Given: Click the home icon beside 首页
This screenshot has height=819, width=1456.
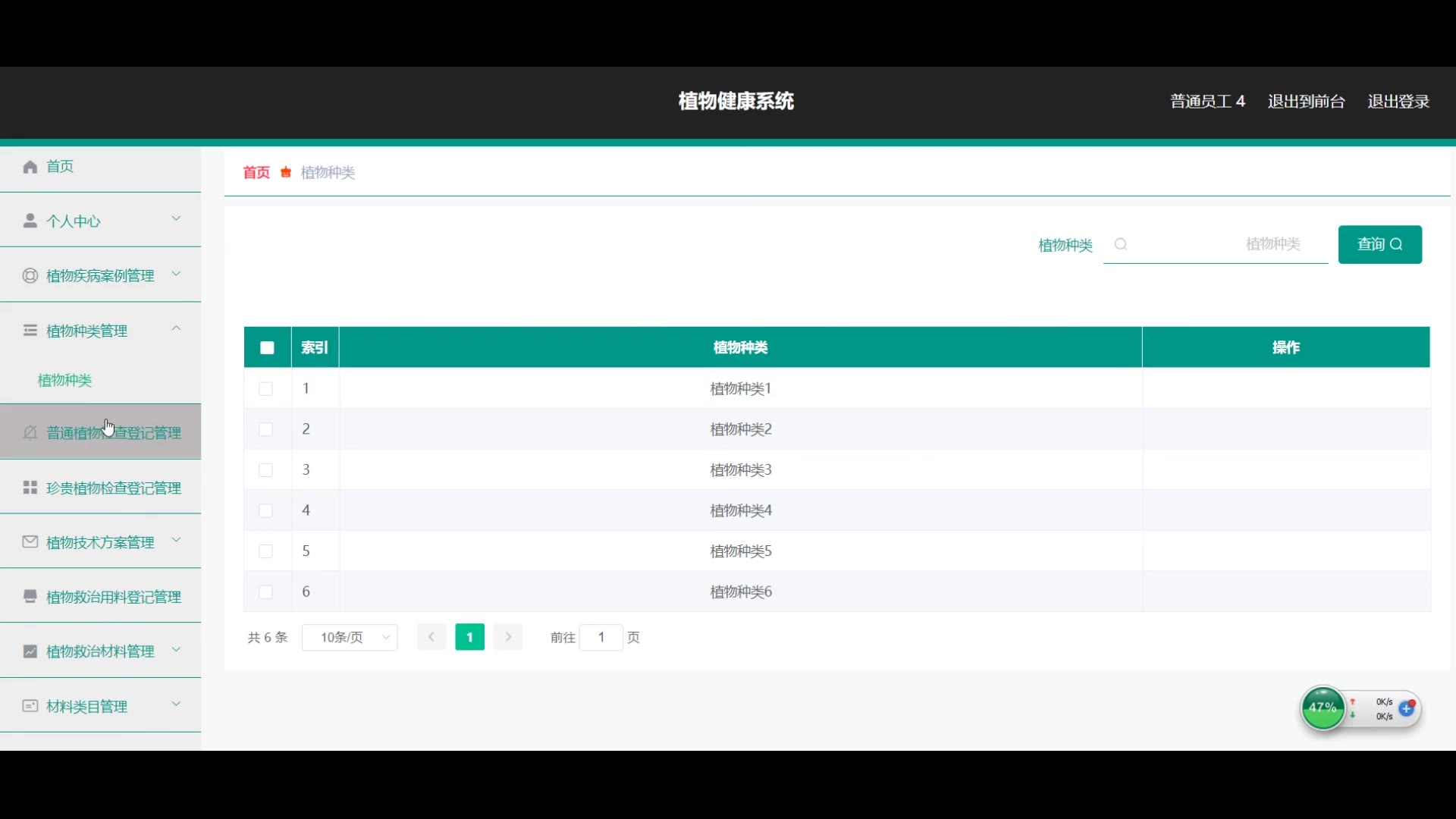Looking at the screenshot, I should pyautogui.click(x=30, y=167).
